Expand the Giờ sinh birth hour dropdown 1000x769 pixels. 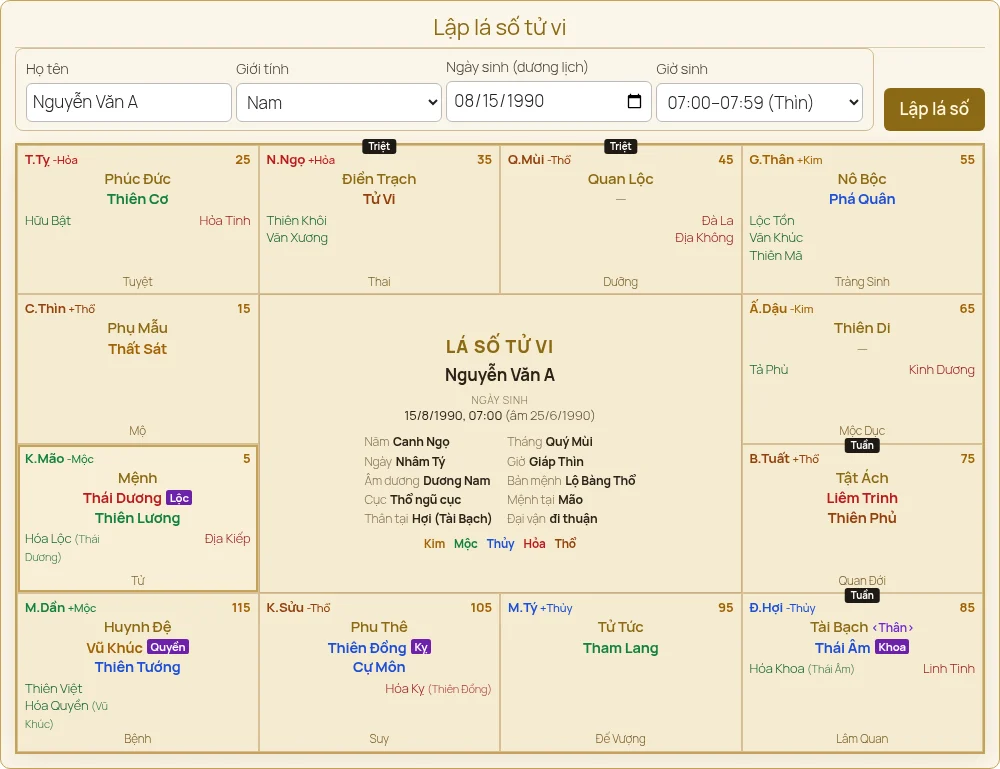coord(759,102)
